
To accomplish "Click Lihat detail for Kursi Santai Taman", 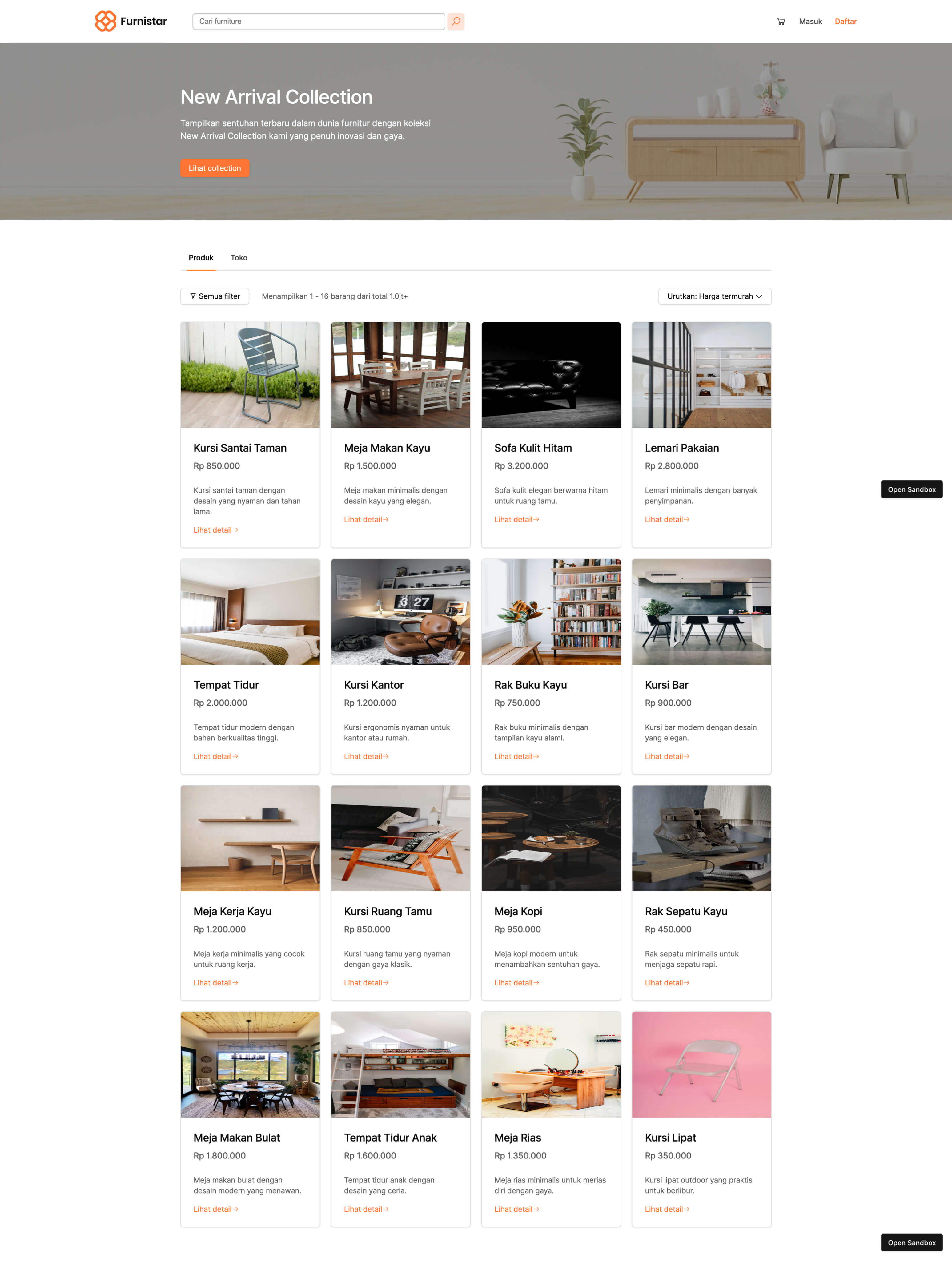I will [x=216, y=530].
